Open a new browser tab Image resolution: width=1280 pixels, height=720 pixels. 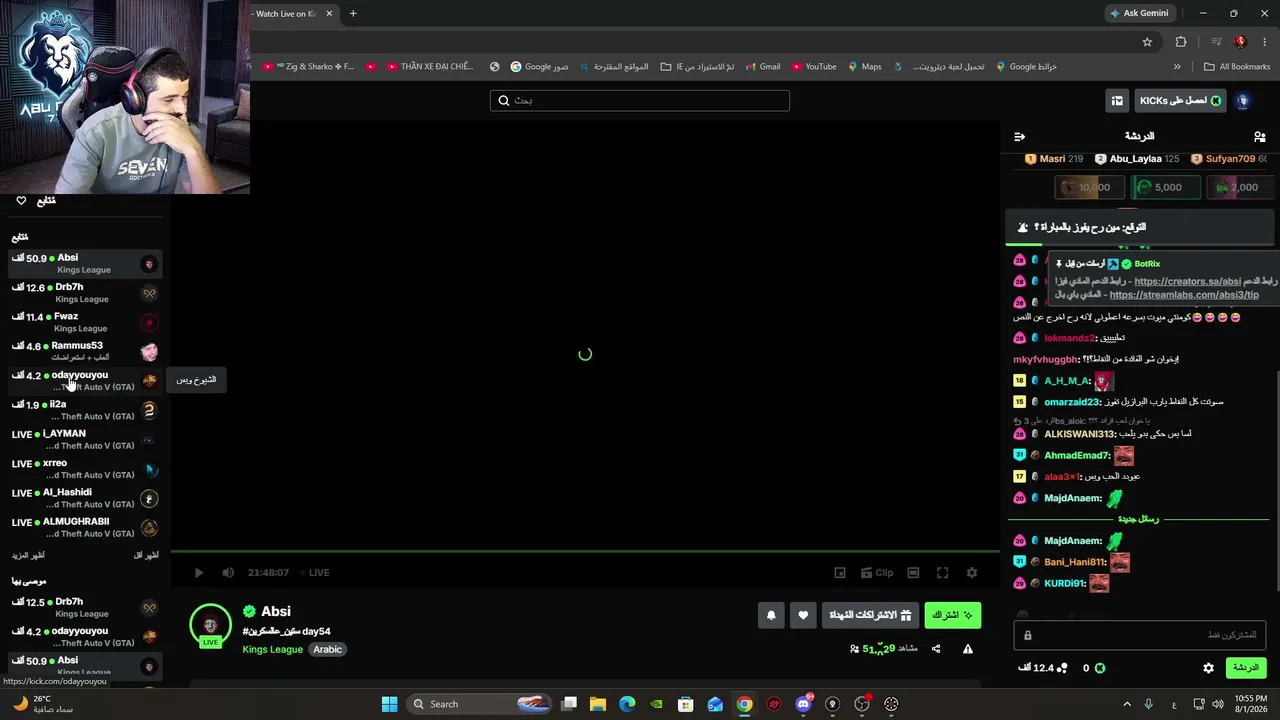pyautogui.click(x=353, y=14)
